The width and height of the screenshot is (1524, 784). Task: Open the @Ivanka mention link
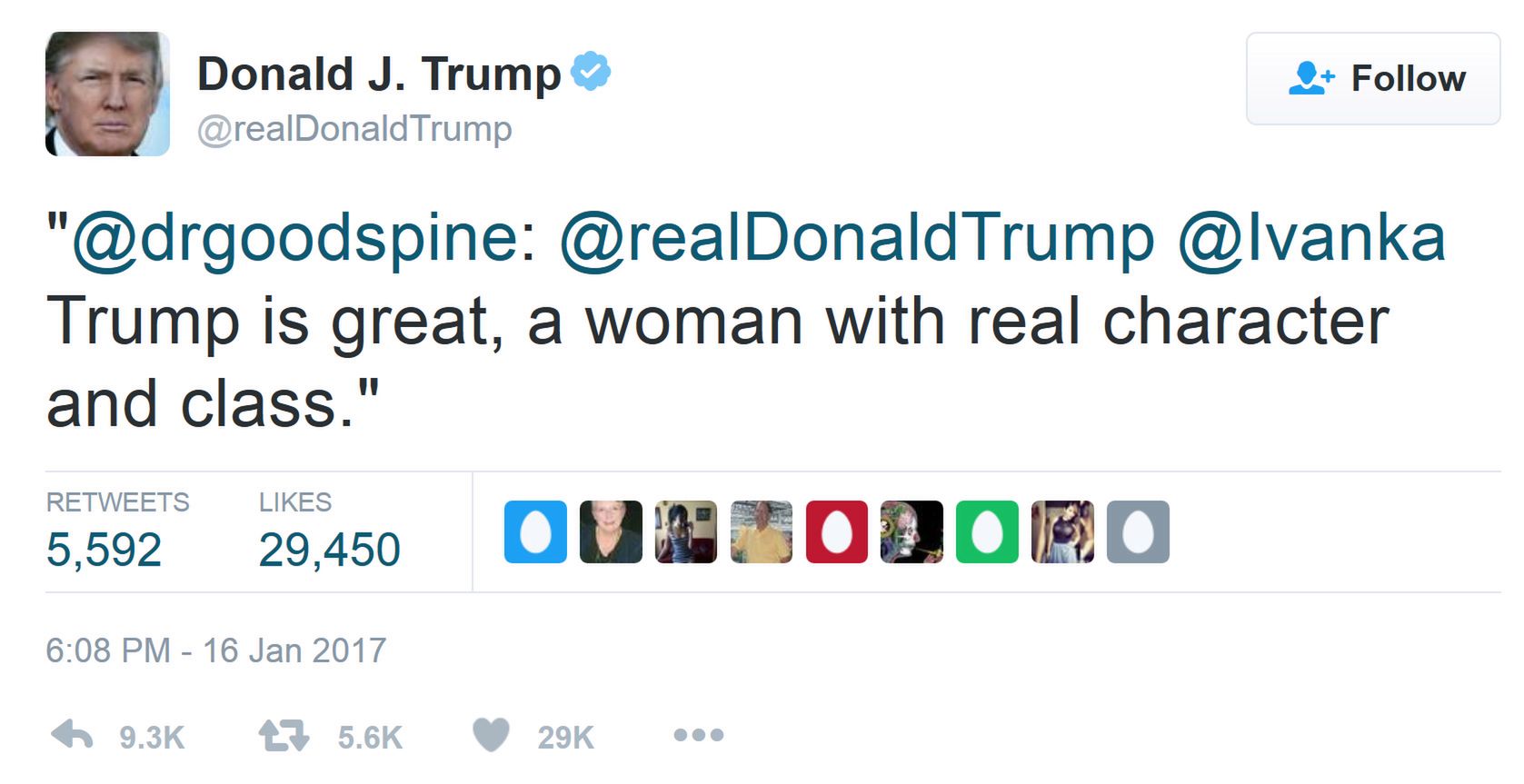(1310, 238)
